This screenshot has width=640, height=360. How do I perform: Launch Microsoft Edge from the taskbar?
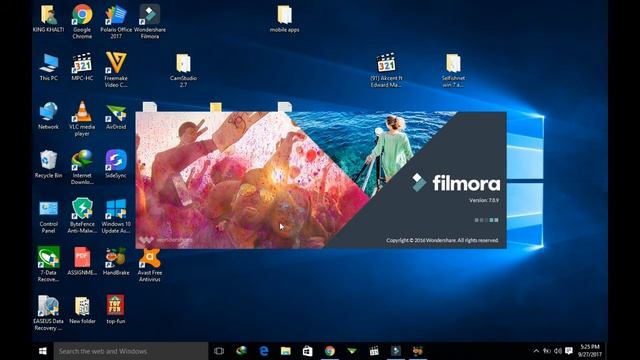pos(264,351)
